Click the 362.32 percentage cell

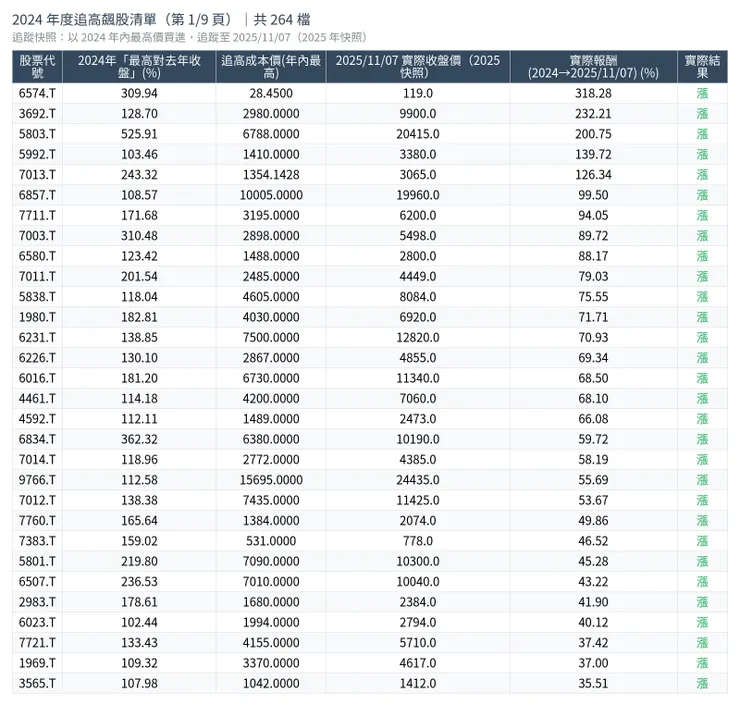[139, 439]
